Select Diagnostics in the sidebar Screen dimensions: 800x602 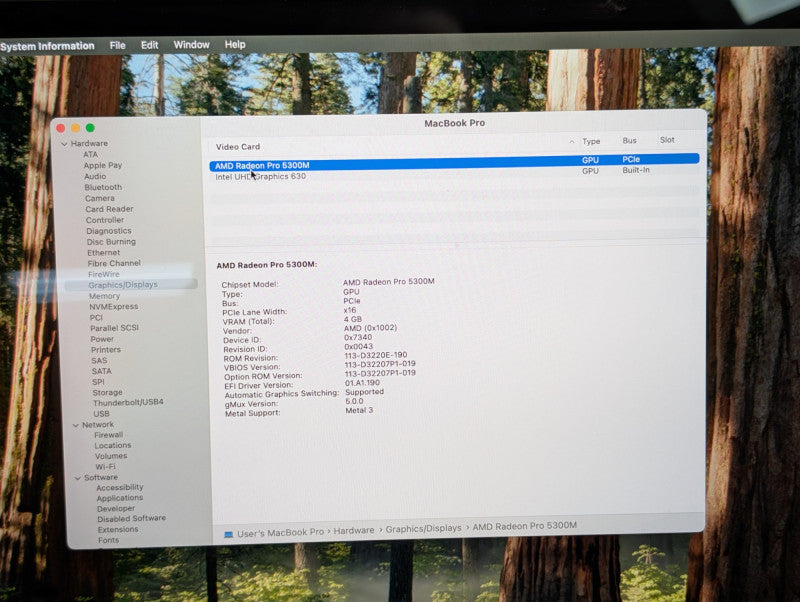(109, 231)
